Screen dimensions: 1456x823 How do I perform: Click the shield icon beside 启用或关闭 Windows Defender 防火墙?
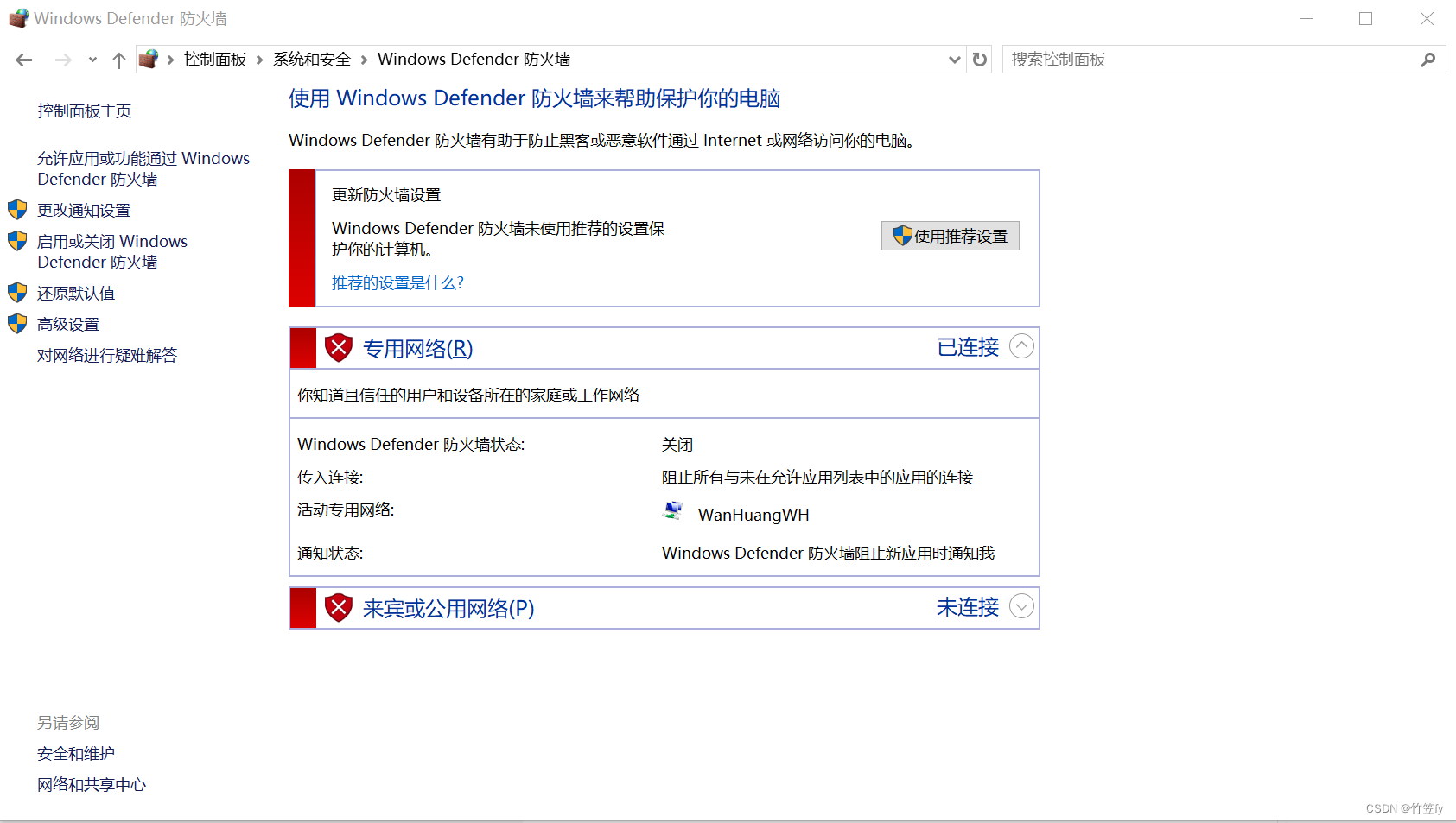17,241
